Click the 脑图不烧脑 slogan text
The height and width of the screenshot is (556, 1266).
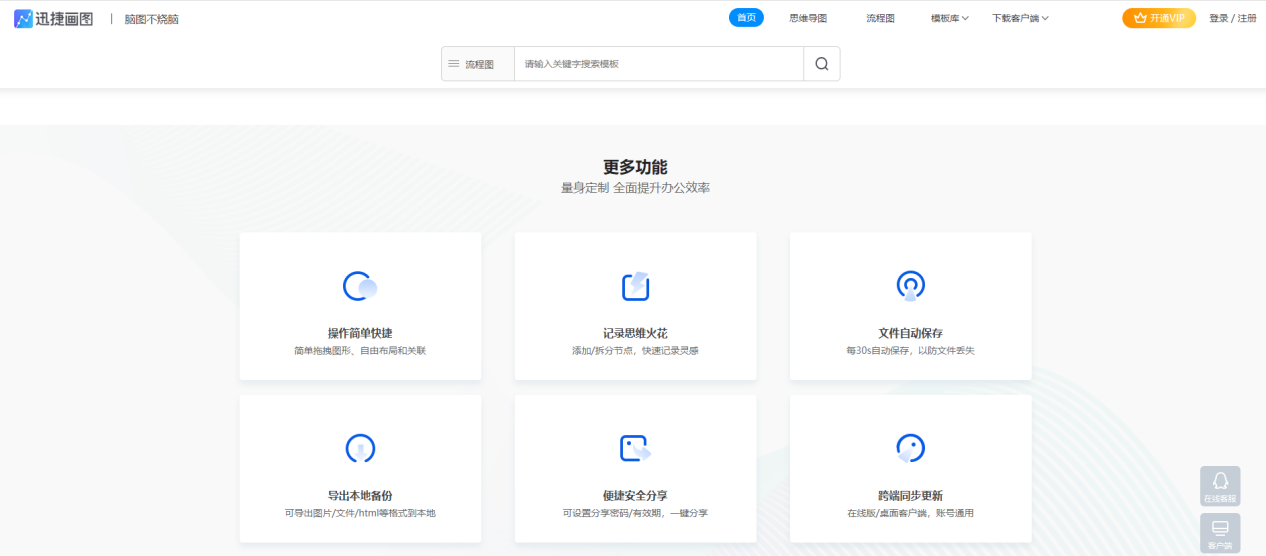[152, 19]
